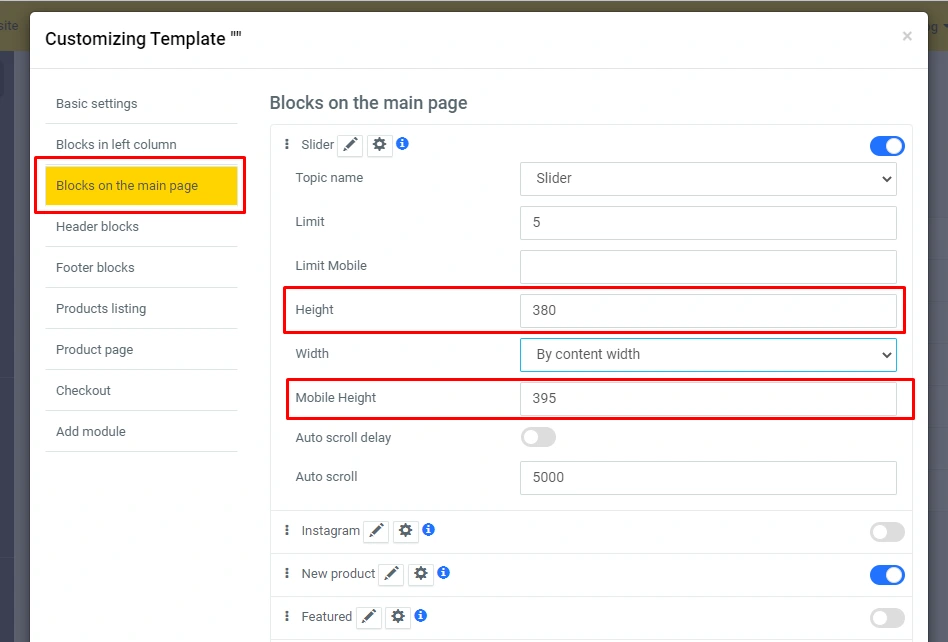The width and height of the screenshot is (948, 642).
Task: Close the Customizing Template dialog
Action: [x=907, y=37]
